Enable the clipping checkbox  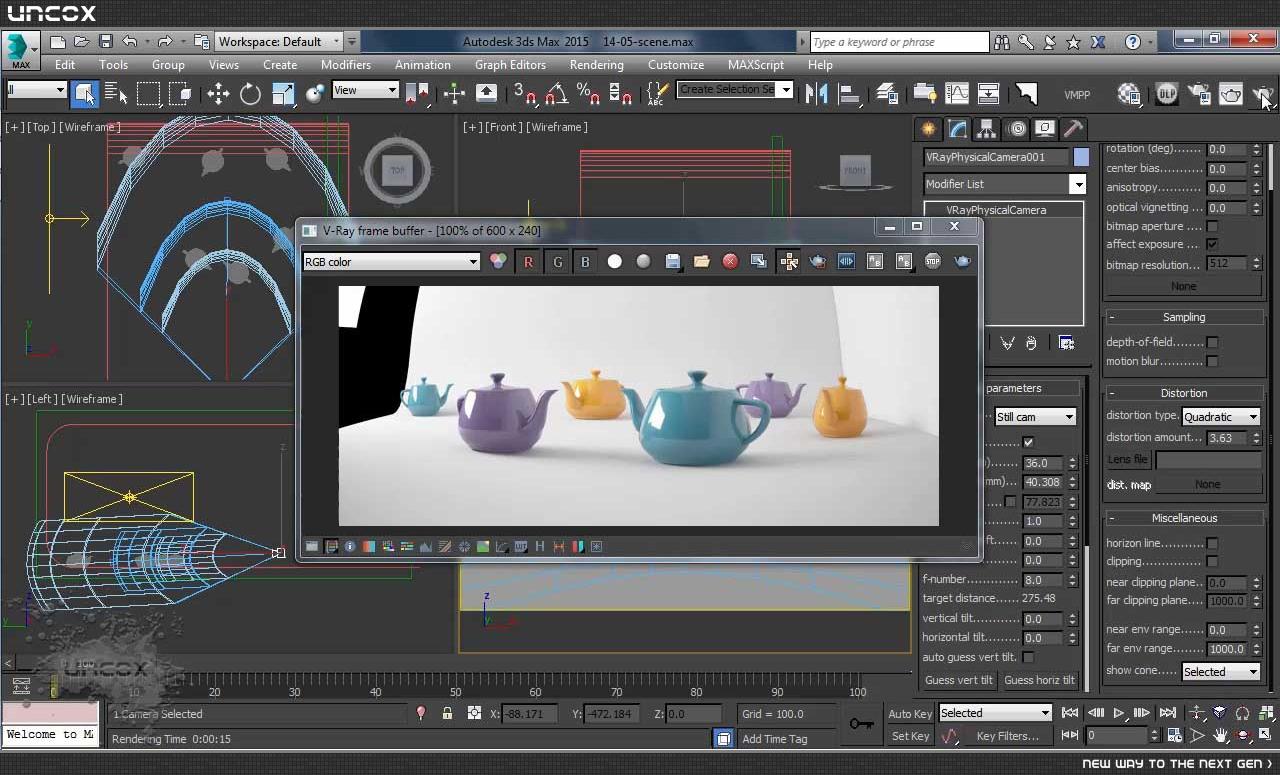(x=1212, y=561)
